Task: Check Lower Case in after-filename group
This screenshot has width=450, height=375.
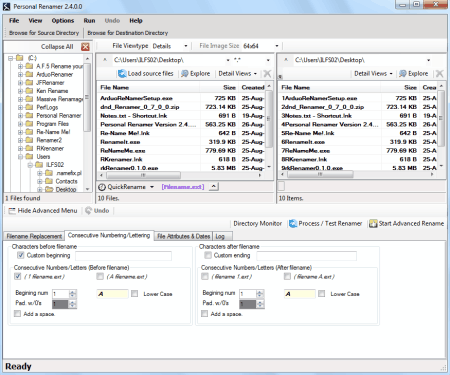Action: click(x=321, y=294)
